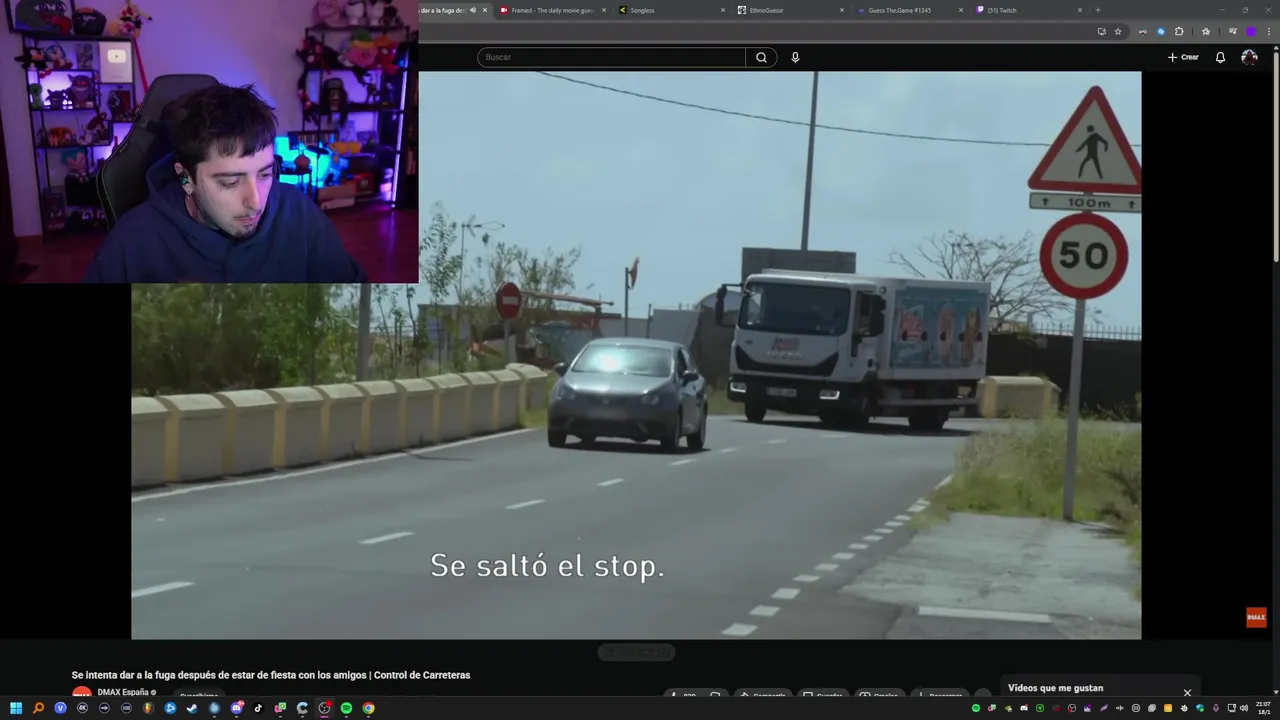Screen dimensions: 1280x720
Task: Open Chrome extensions puzzle icon
Action: [x=1179, y=31]
